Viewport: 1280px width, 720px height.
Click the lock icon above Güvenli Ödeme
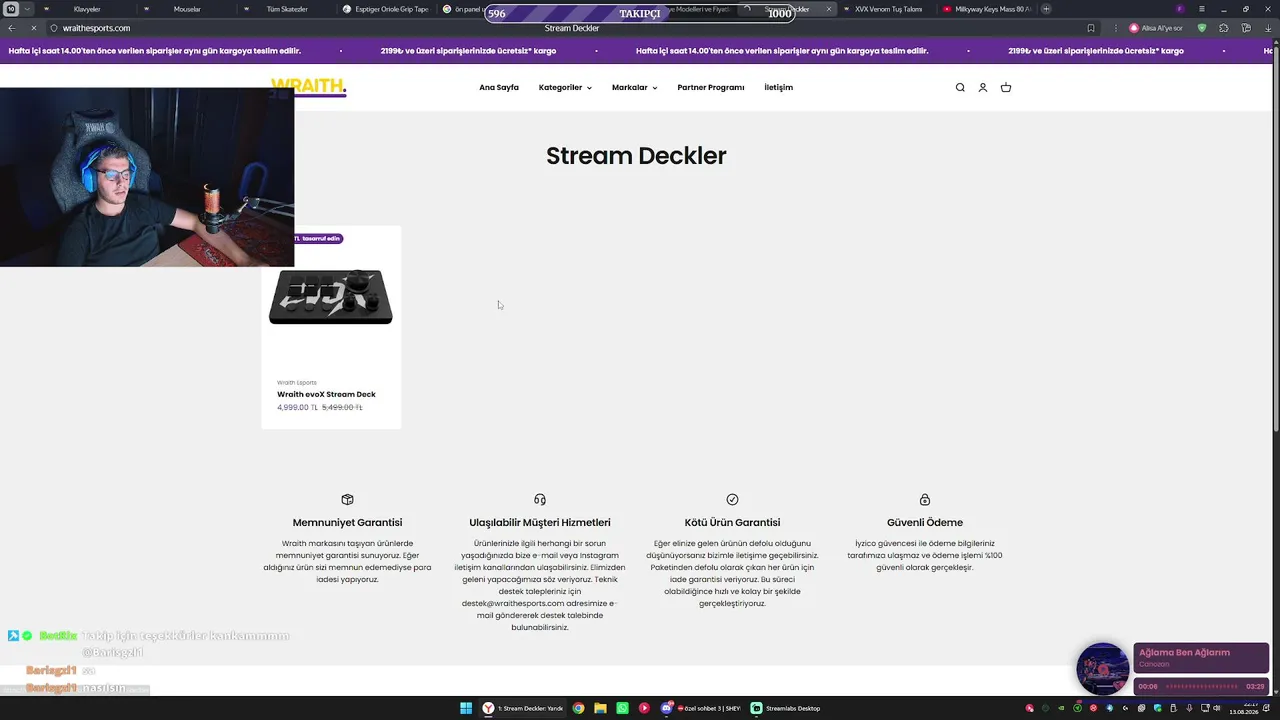tap(925, 499)
